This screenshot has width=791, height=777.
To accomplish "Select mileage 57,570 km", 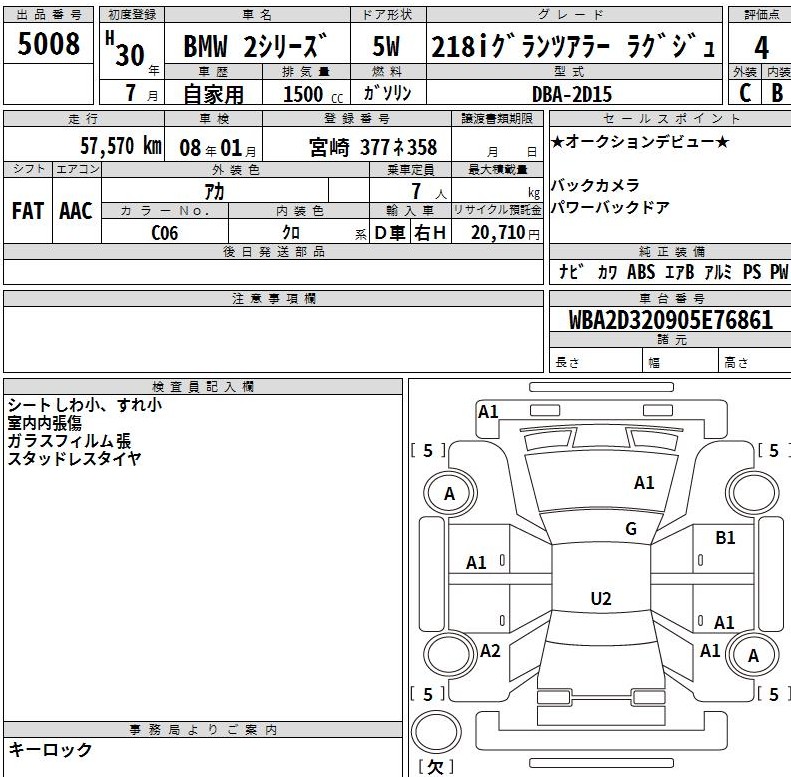I will coord(121,146).
